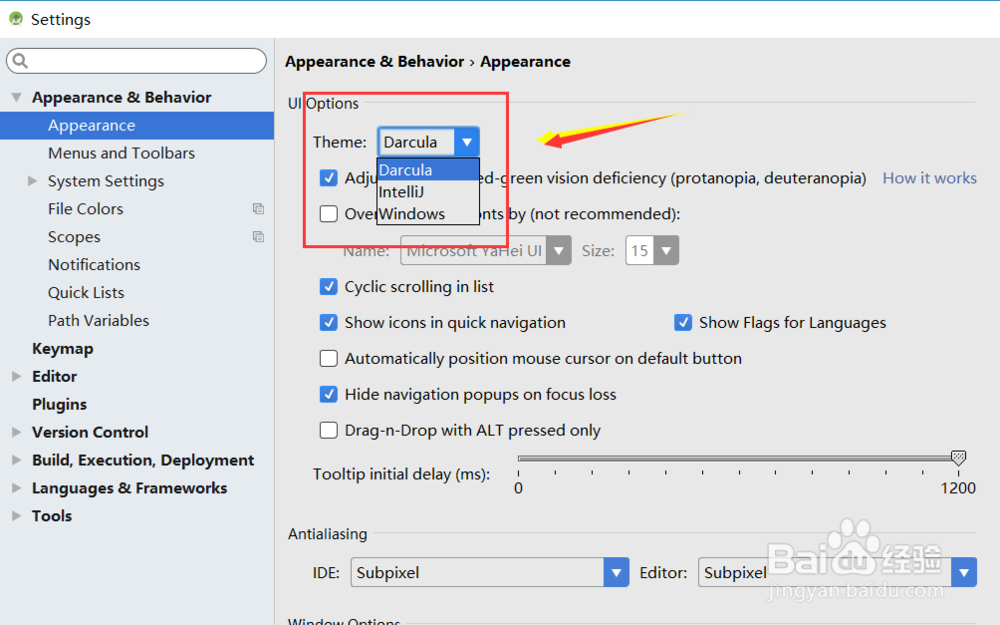Click the Android Studio icon in title bar
Image resolution: width=1000 pixels, height=625 pixels.
click(x=15, y=19)
